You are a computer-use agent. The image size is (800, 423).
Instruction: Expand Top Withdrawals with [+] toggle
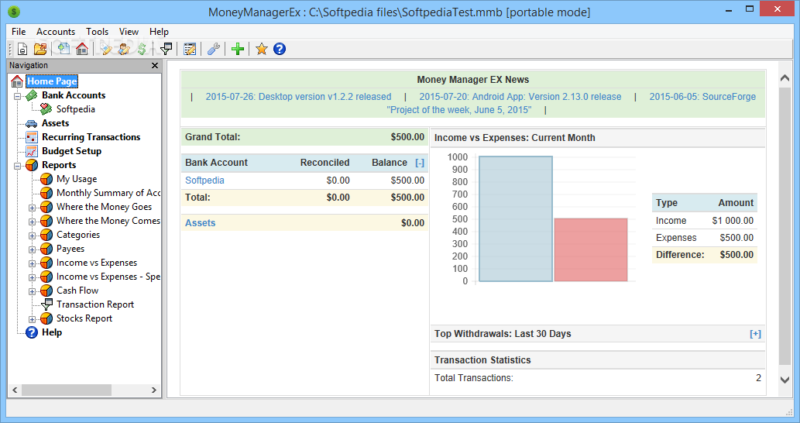(755, 334)
